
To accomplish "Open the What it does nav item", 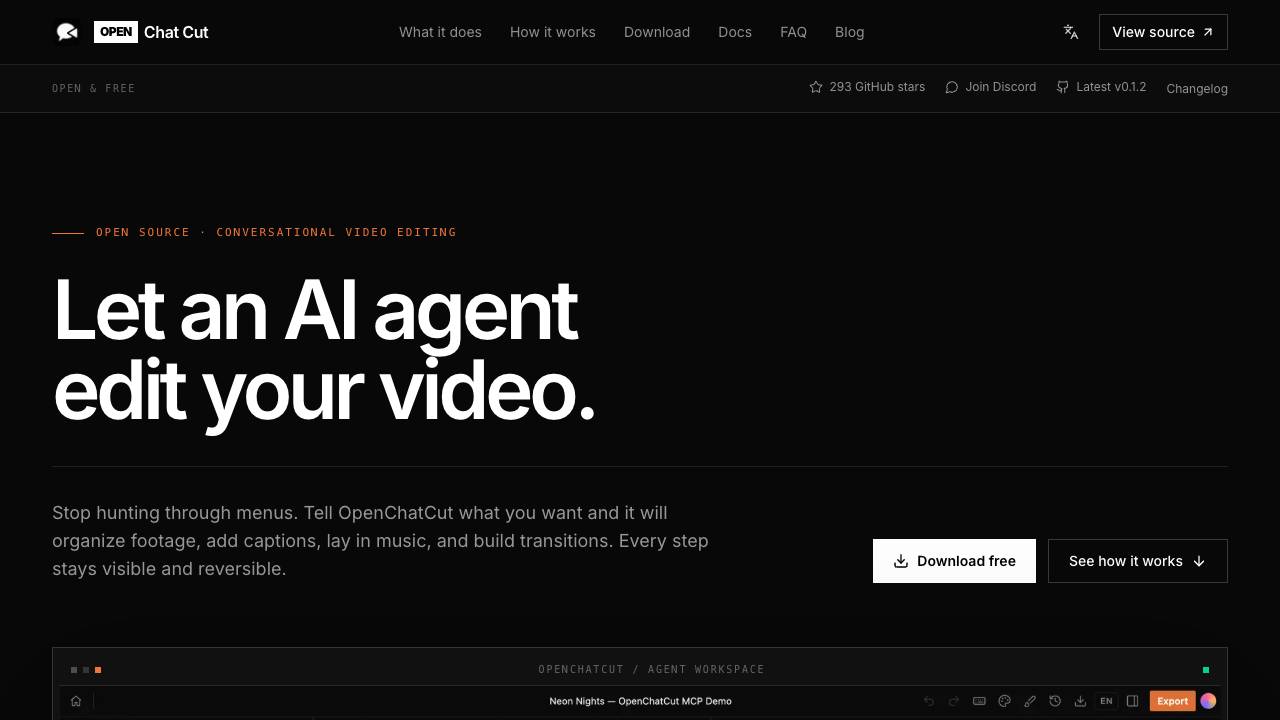I will tap(440, 32).
